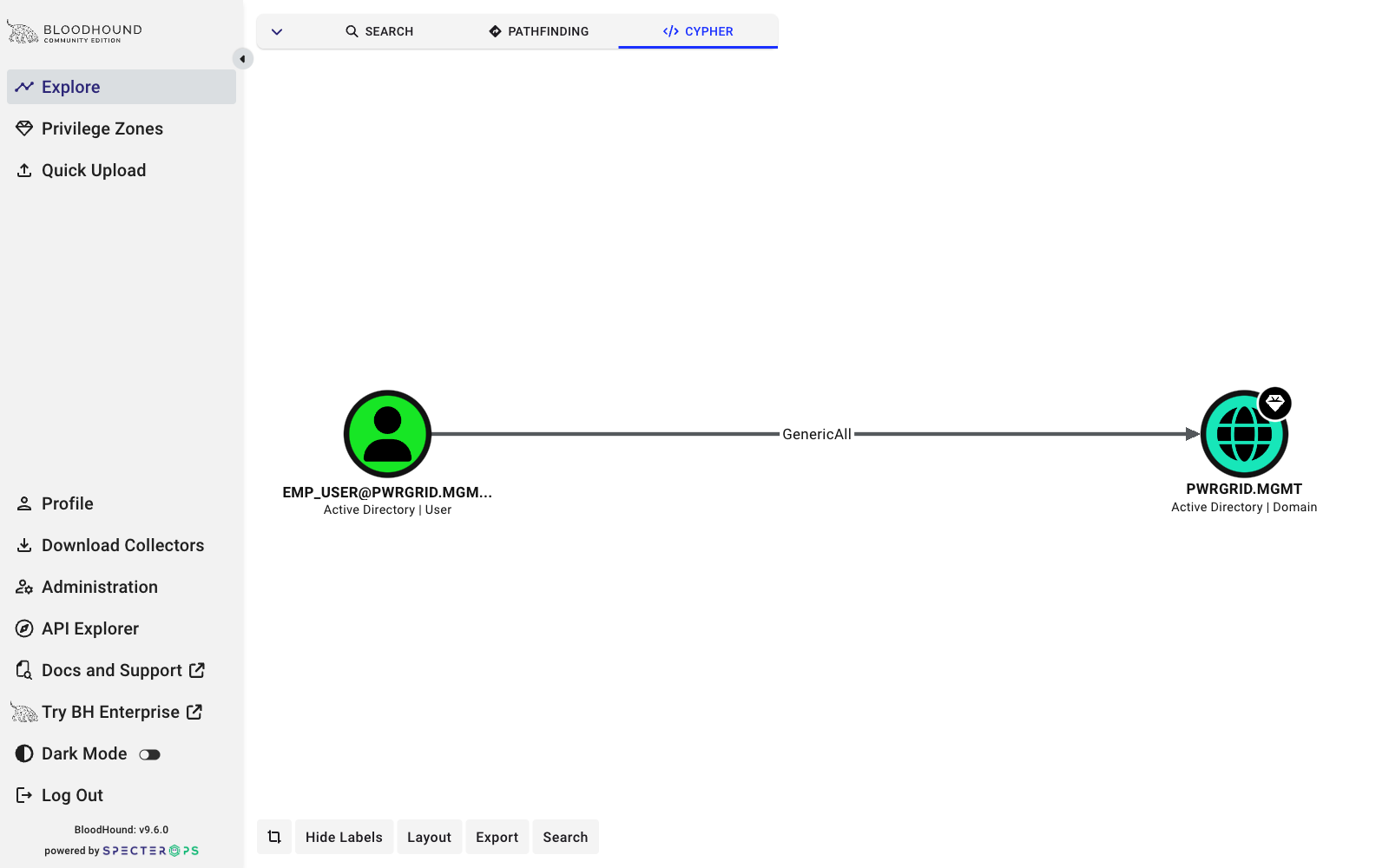Click the Download Collectors download icon
Screen dimensions: 1389x868
[24, 545]
